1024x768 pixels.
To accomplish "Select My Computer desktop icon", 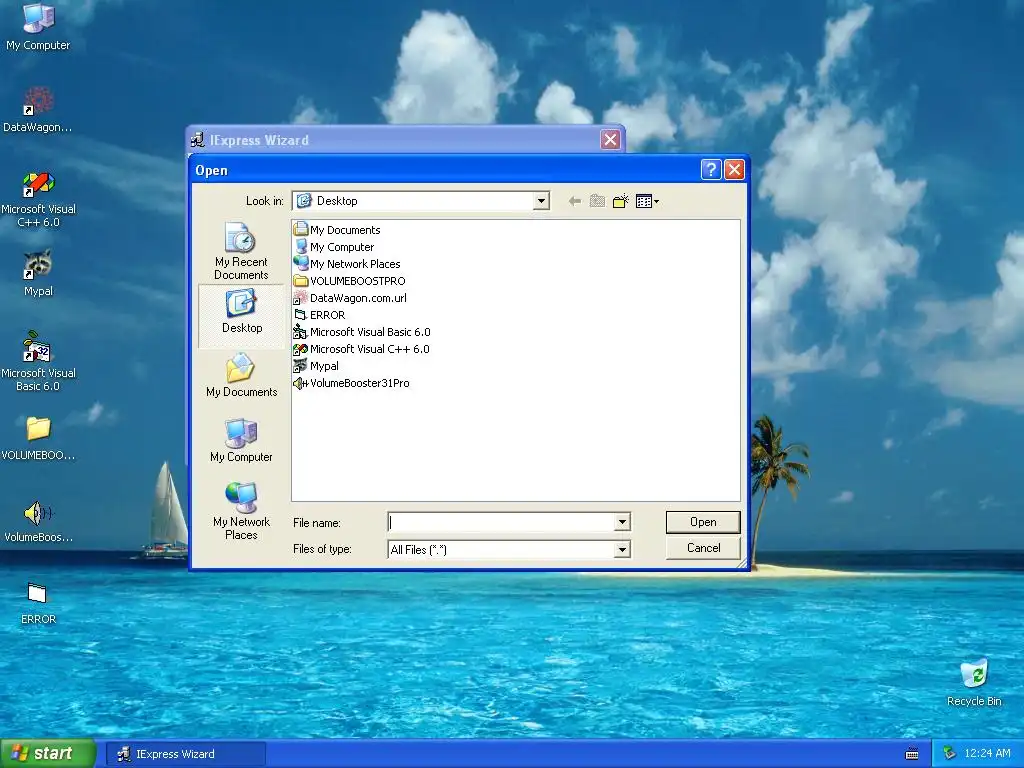I will point(38,26).
